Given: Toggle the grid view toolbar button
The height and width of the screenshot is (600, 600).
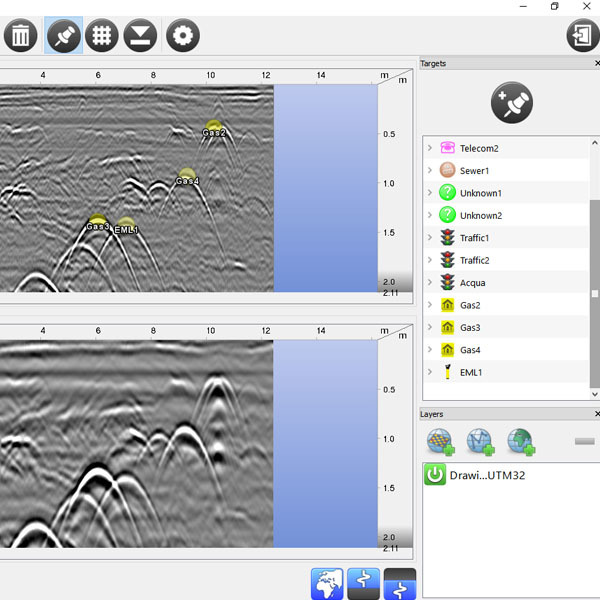Looking at the screenshot, I should click(x=102, y=36).
